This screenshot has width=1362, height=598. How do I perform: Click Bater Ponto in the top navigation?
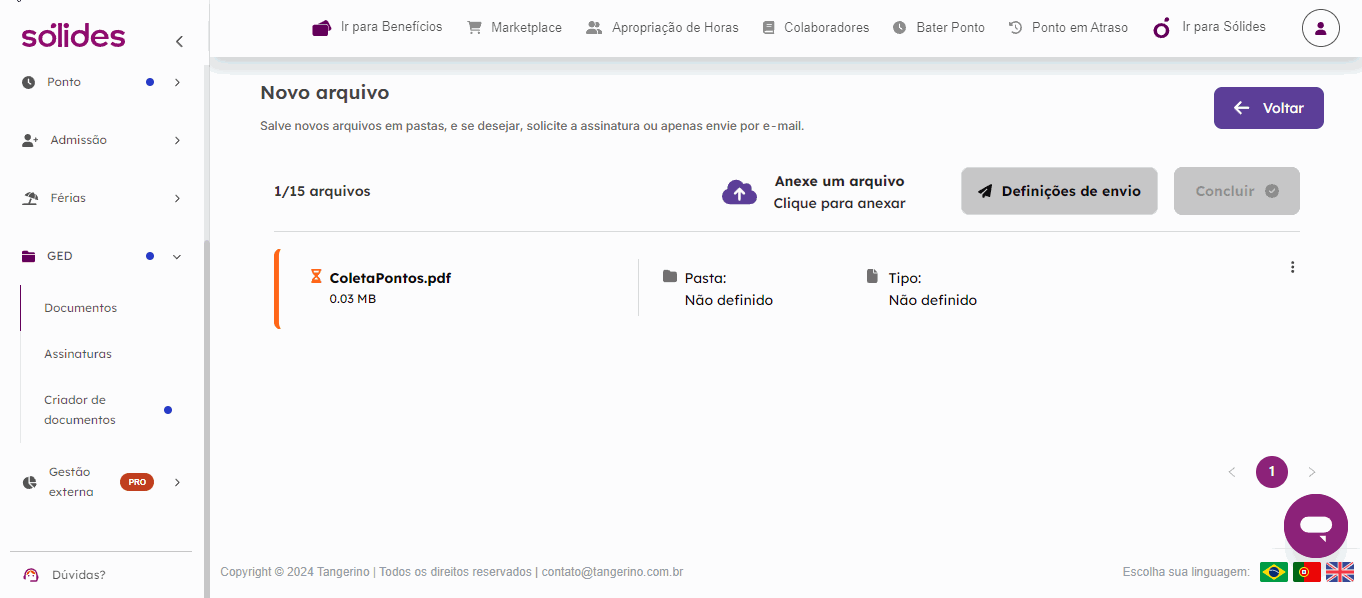point(938,28)
